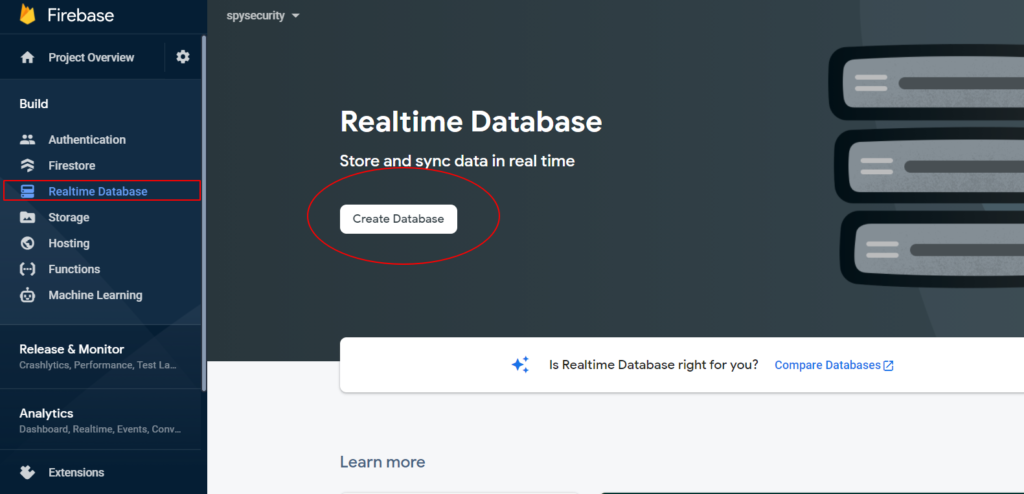1024x494 pixels.
Task: Click 'Store and sync data in real time' text
Action: (457, 161)
